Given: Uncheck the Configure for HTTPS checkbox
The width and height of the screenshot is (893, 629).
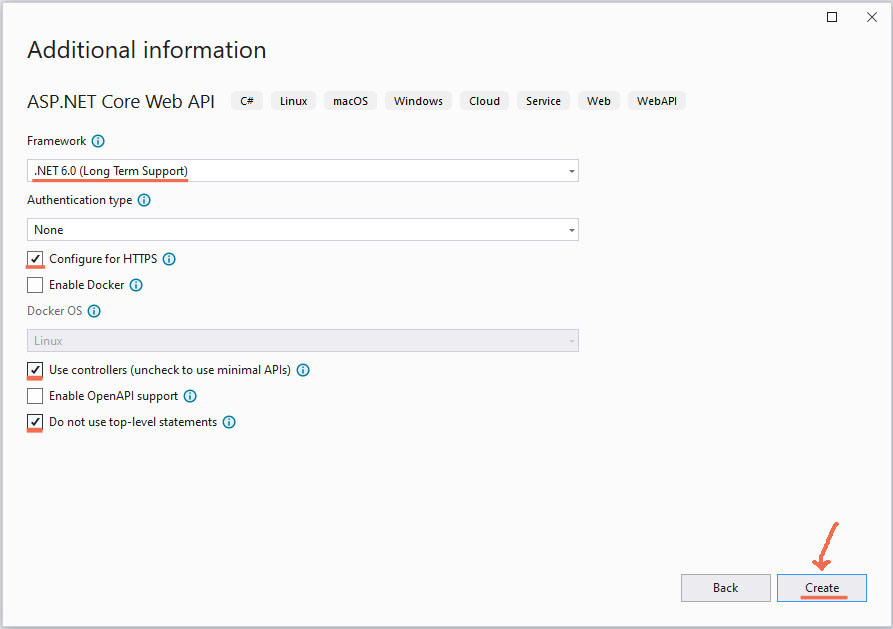Looking at the screenshot, I should tap(36, 259).
